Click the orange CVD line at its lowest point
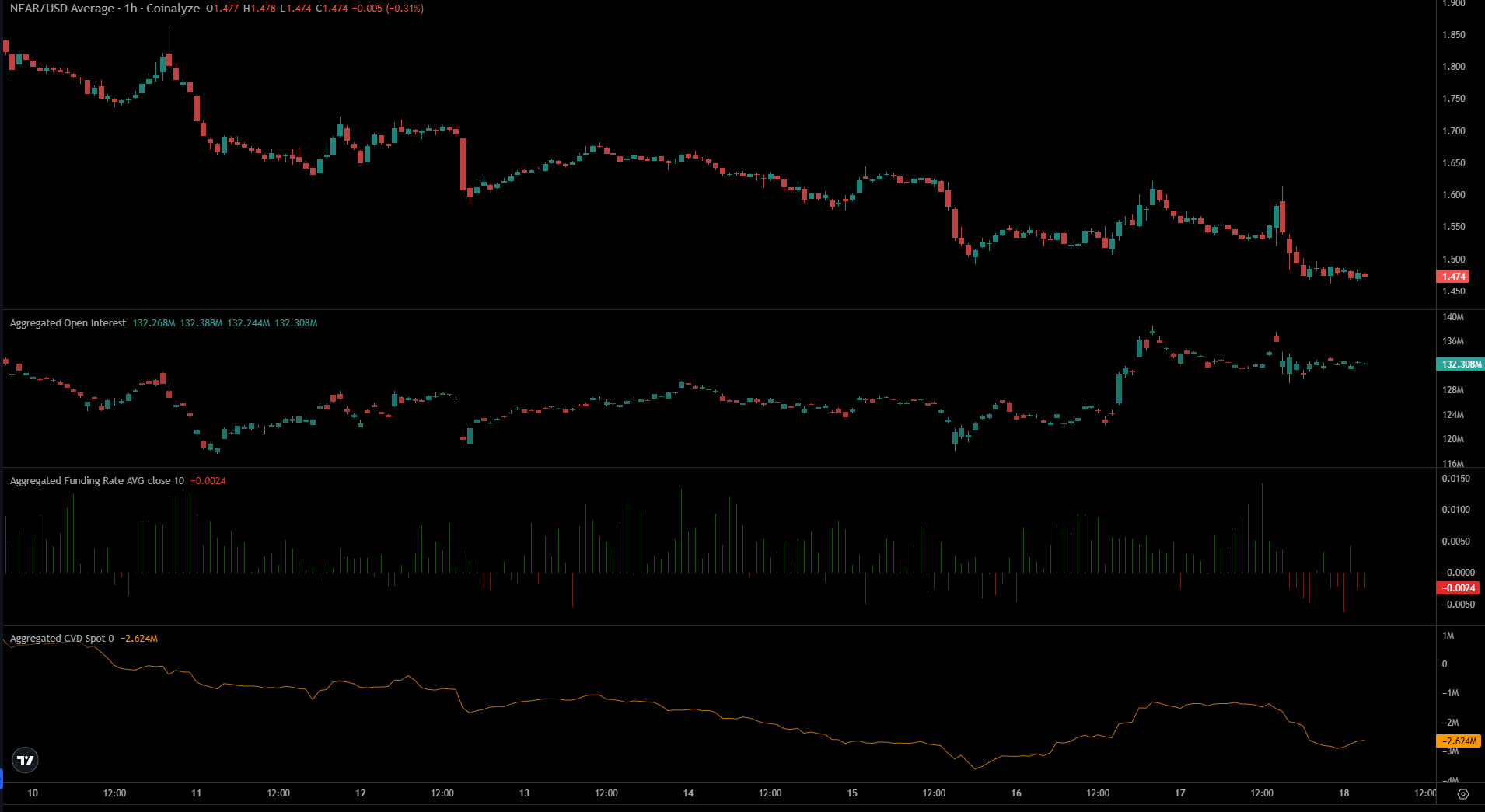The image size is (1485, 812). coord(976,769)
